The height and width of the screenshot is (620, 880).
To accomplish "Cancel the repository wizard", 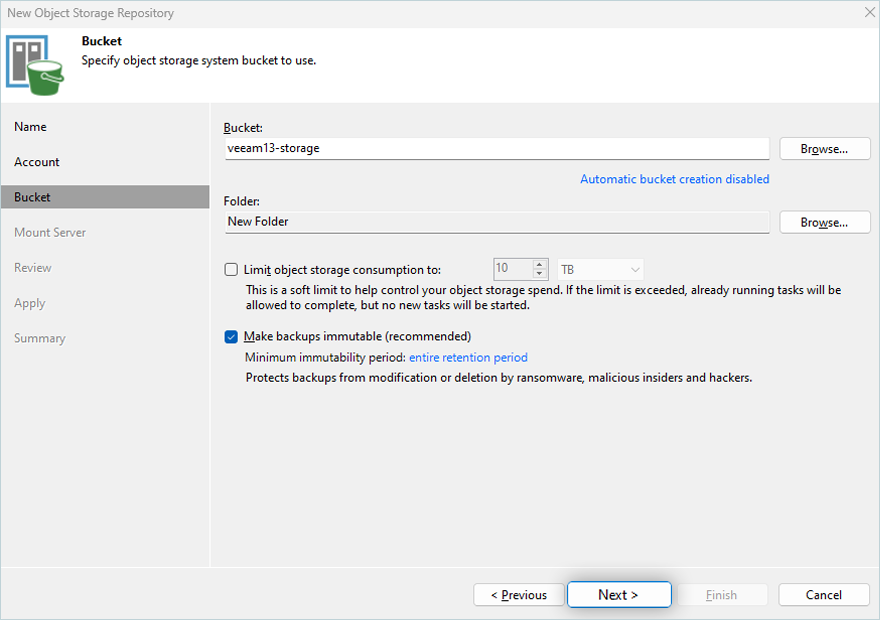I will pos(823,595).
